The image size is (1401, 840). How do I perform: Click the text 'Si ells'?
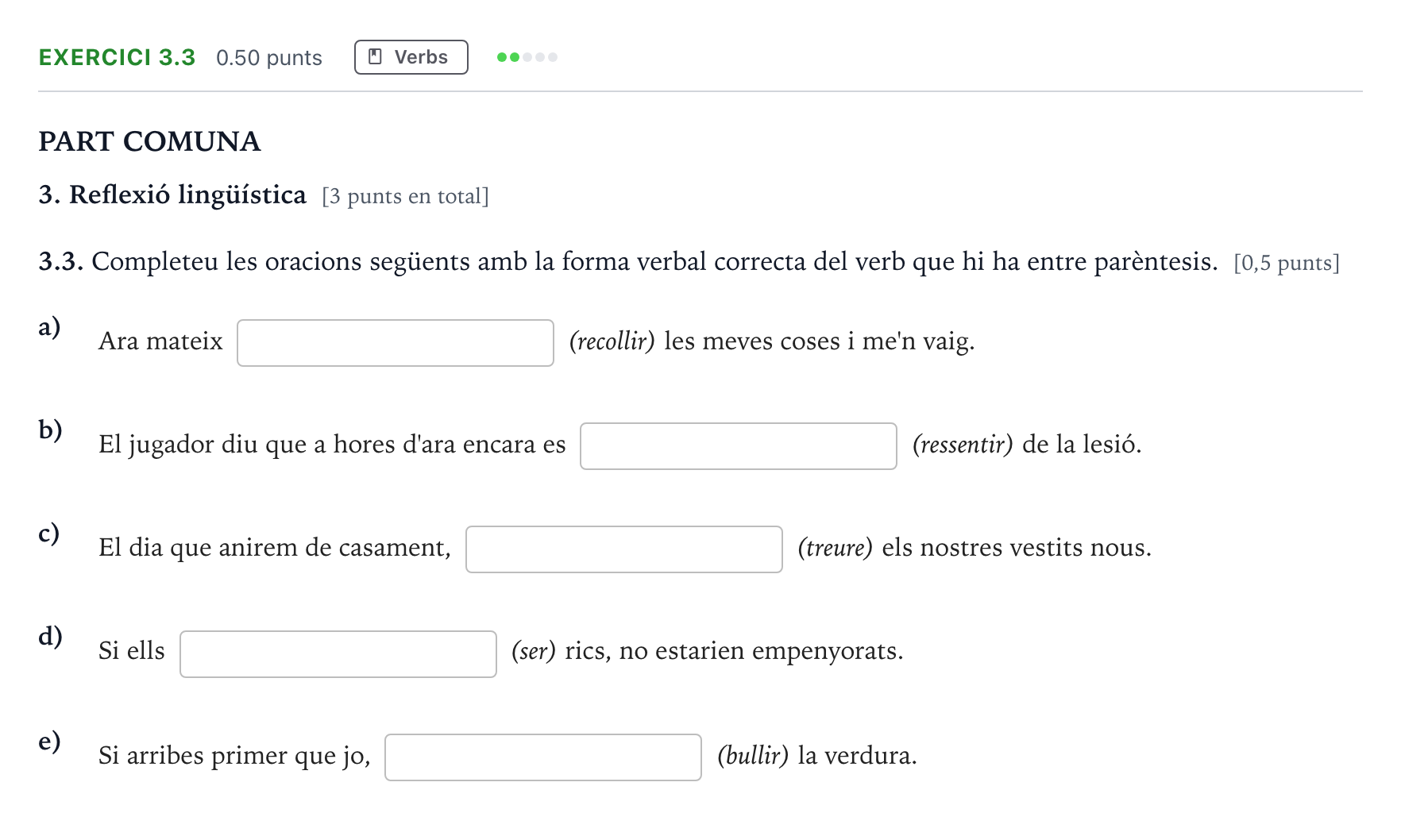point(132,651)
